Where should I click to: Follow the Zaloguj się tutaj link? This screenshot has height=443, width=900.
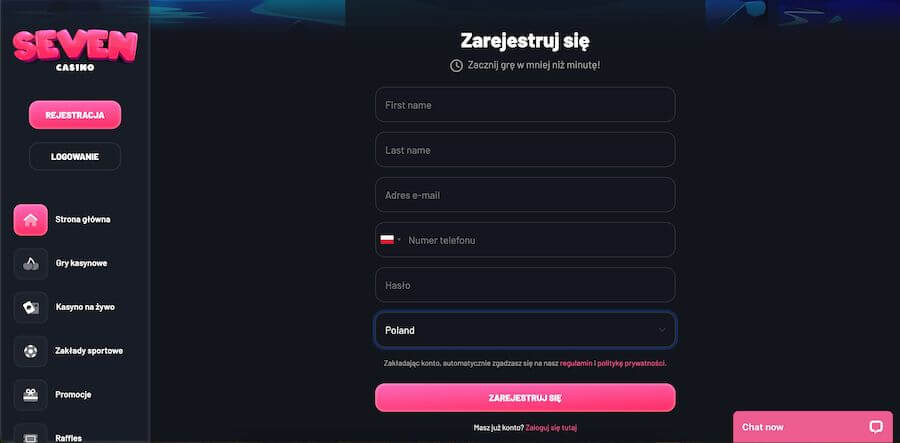click(x=551, y=428)
